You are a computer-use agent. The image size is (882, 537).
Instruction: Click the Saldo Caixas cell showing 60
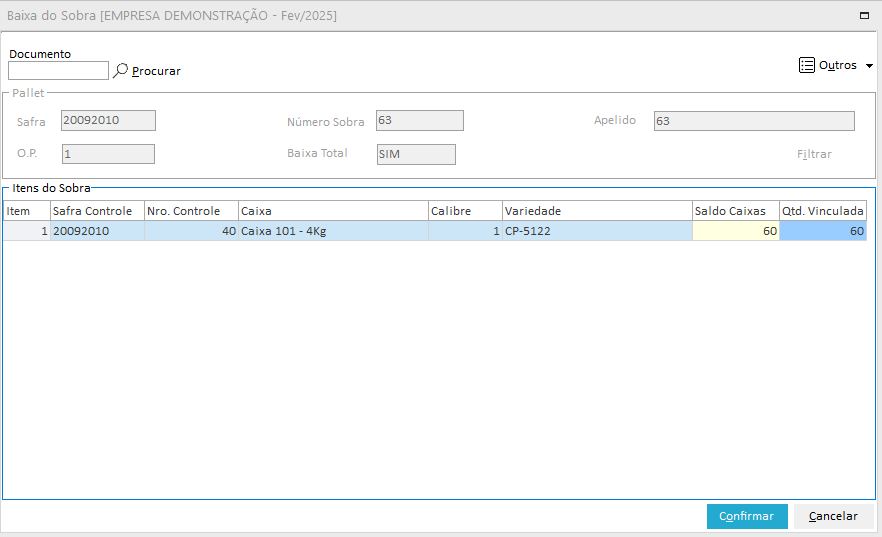coord(736,231)
